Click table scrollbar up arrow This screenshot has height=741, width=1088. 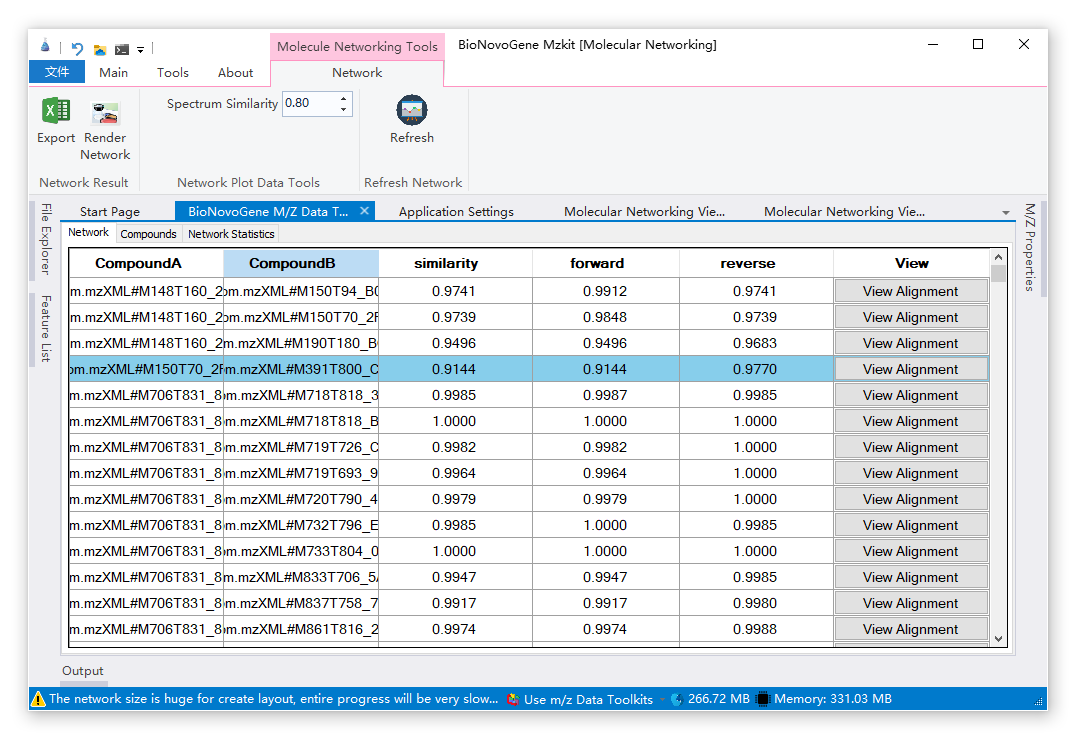point(998,257)
